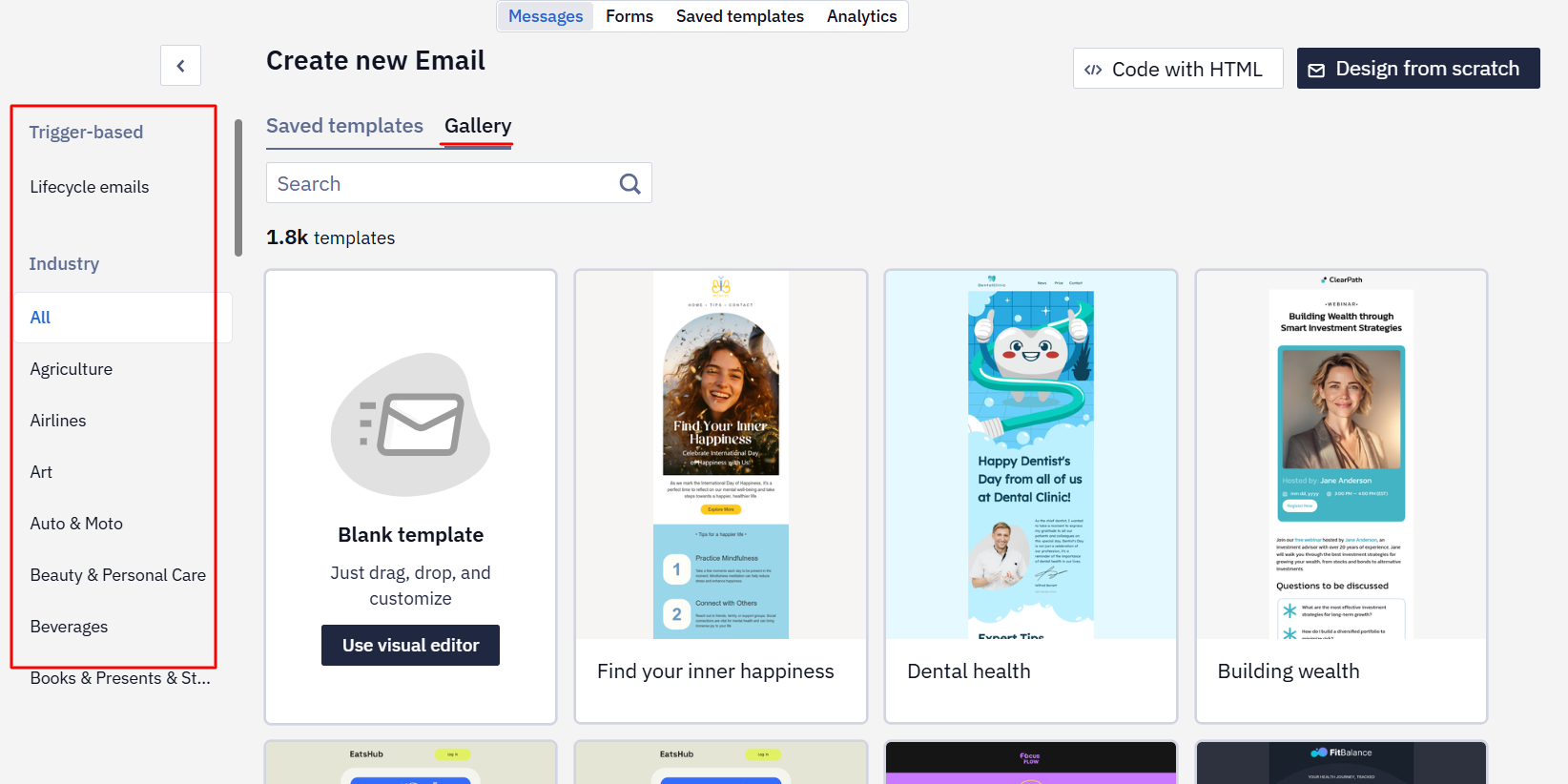Open the Focus Flow dark template thumbnail
This screenshot has width=1568, height=784.
[x=1031, y=762]
